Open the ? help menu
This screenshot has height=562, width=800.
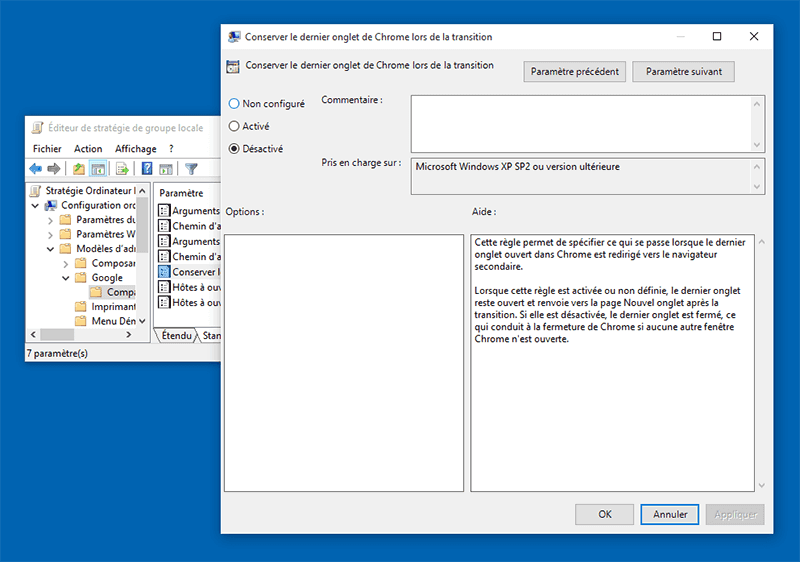pyautogui.click(x=171, y=148)
